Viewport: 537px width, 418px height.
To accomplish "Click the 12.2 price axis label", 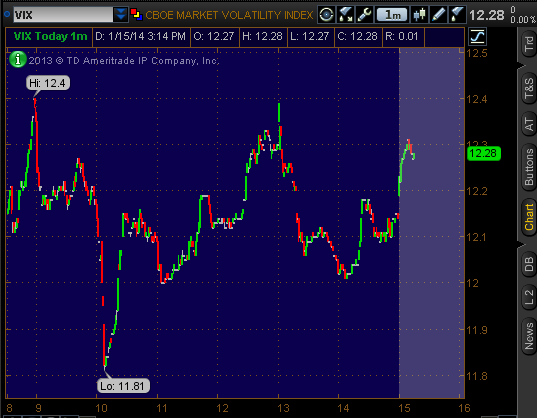I will tap(477, 191).
